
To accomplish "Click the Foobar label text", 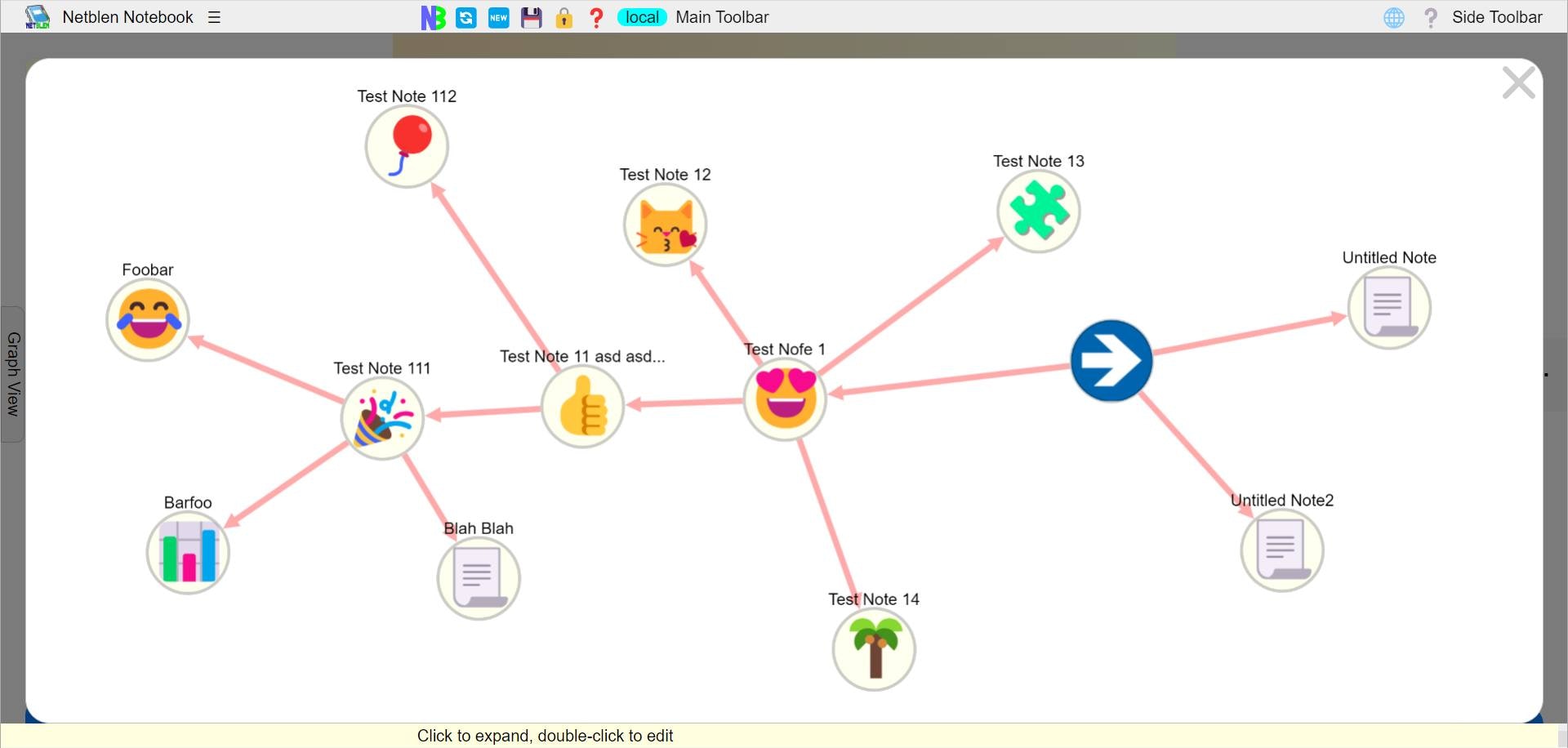I will (x=148, y=269).
